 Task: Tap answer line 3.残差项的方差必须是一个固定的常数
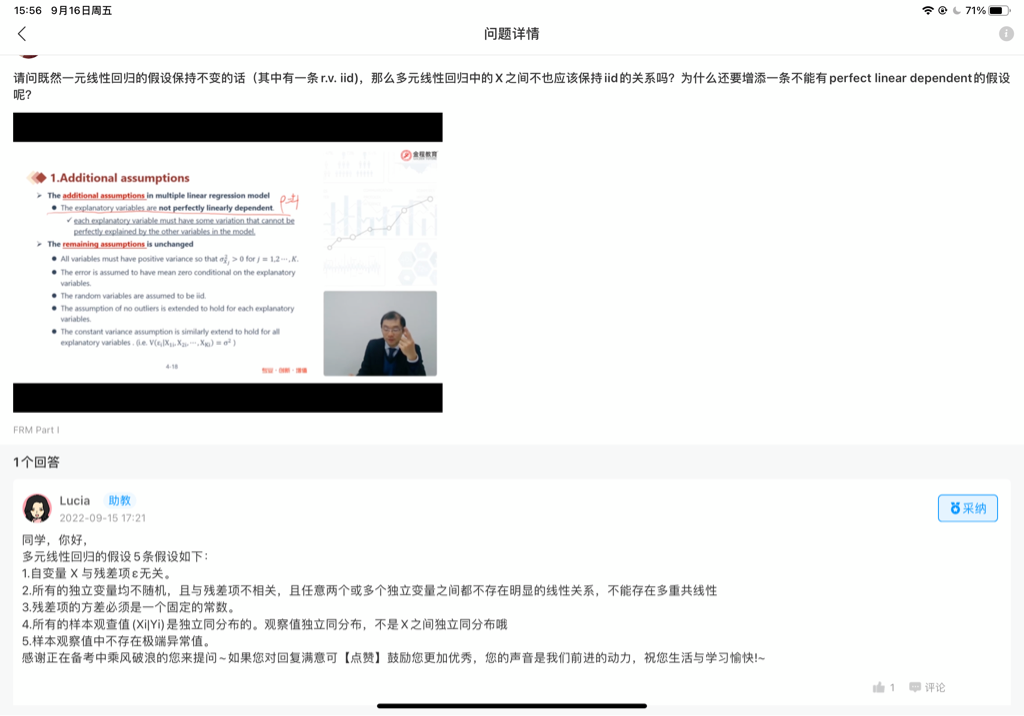(129, 608)
